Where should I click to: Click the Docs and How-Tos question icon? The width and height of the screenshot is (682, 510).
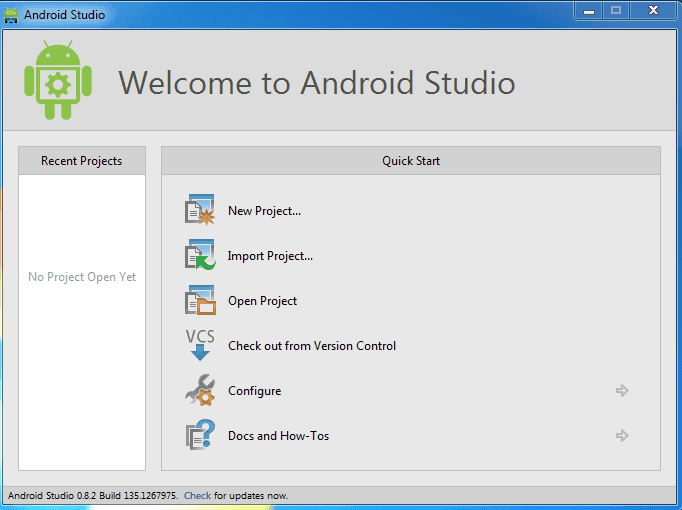pyautogui.click(x=200, y=435)
